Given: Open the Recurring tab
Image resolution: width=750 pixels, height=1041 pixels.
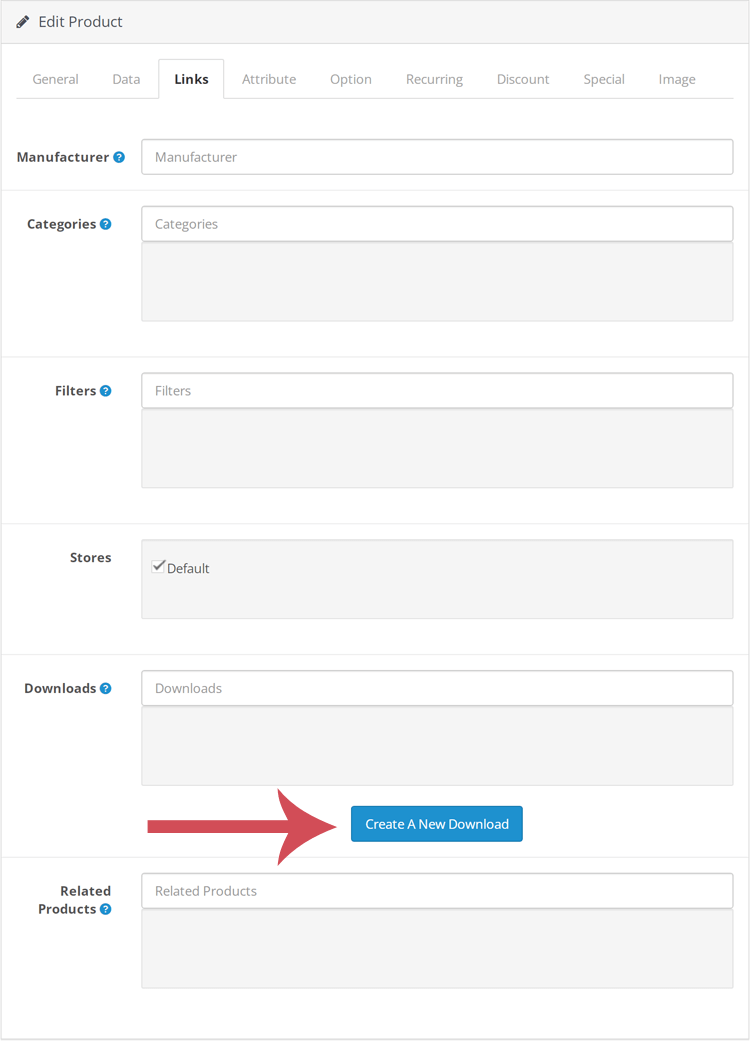Looking at the screenshot, I should coord(435,79).
